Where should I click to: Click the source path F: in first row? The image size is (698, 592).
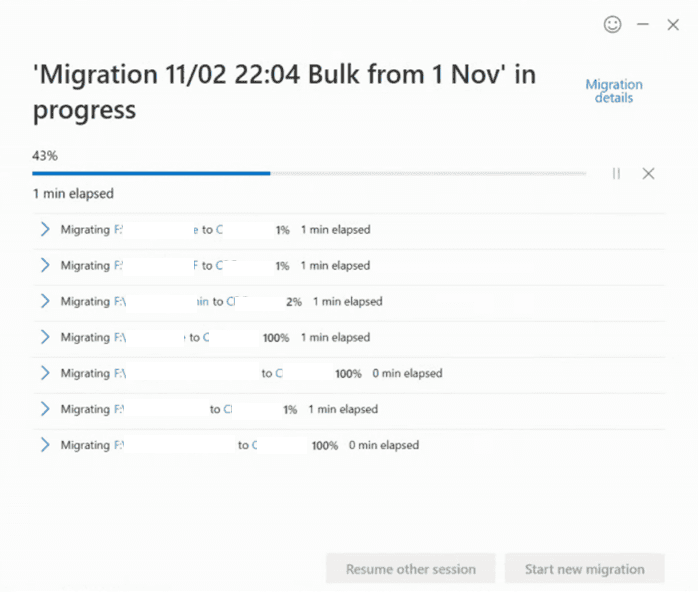coord(118,230)
